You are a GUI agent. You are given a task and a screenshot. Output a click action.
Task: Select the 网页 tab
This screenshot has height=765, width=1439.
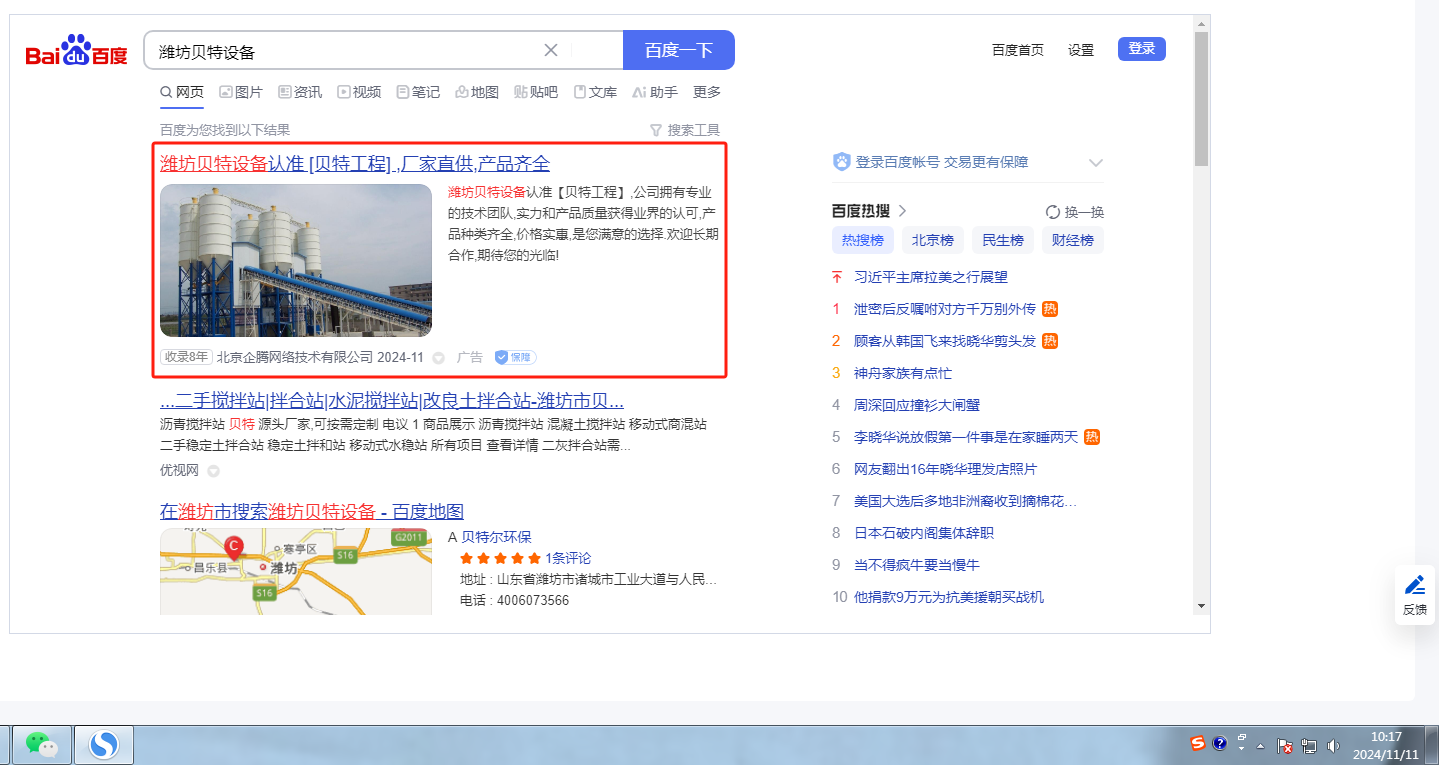click(x=182, y=92)
